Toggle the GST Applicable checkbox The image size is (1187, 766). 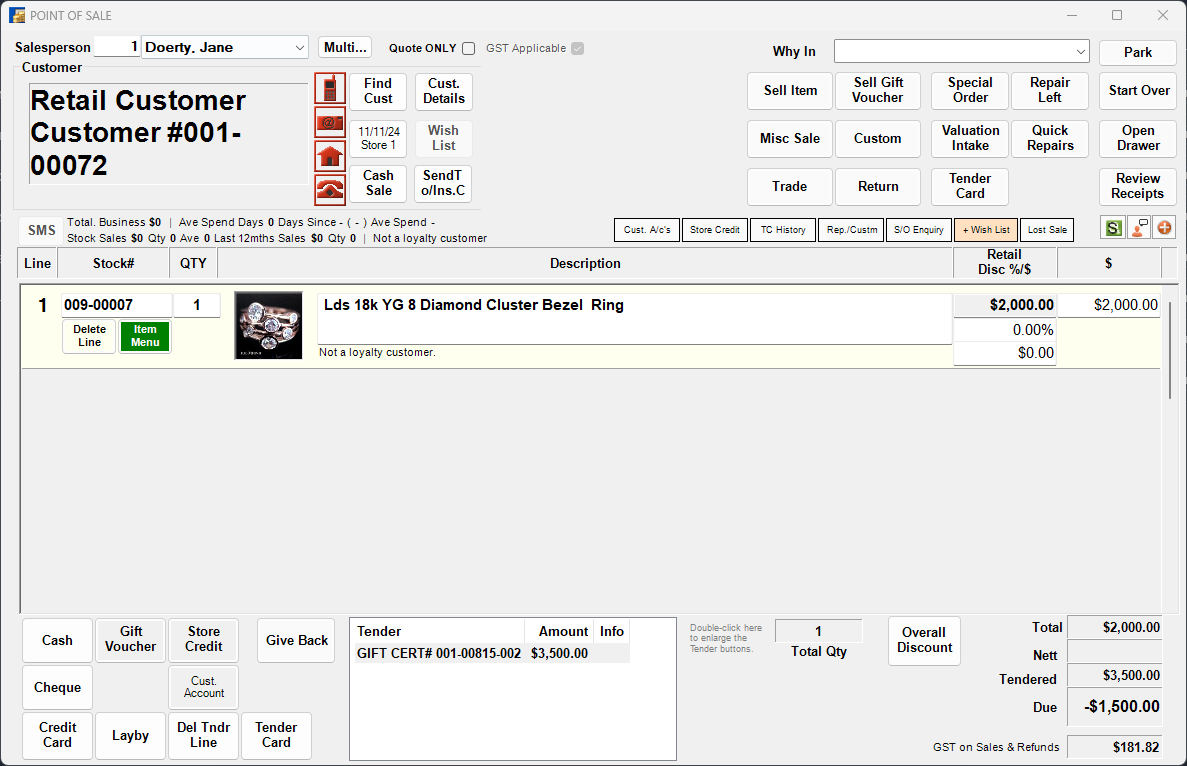(576, 48)
